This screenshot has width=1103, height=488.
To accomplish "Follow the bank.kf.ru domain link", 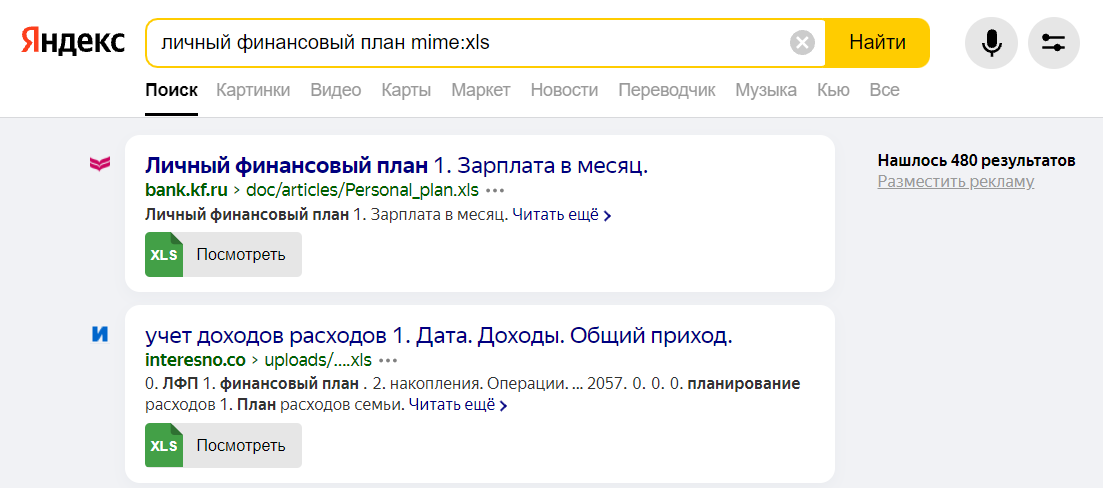I will click(x=187, y=191).
